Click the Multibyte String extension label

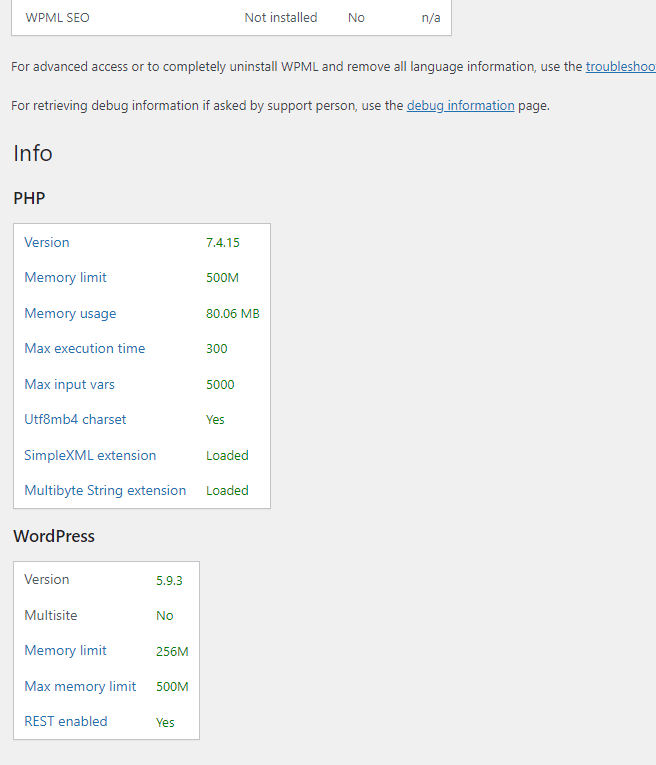[x=105, y=490]
